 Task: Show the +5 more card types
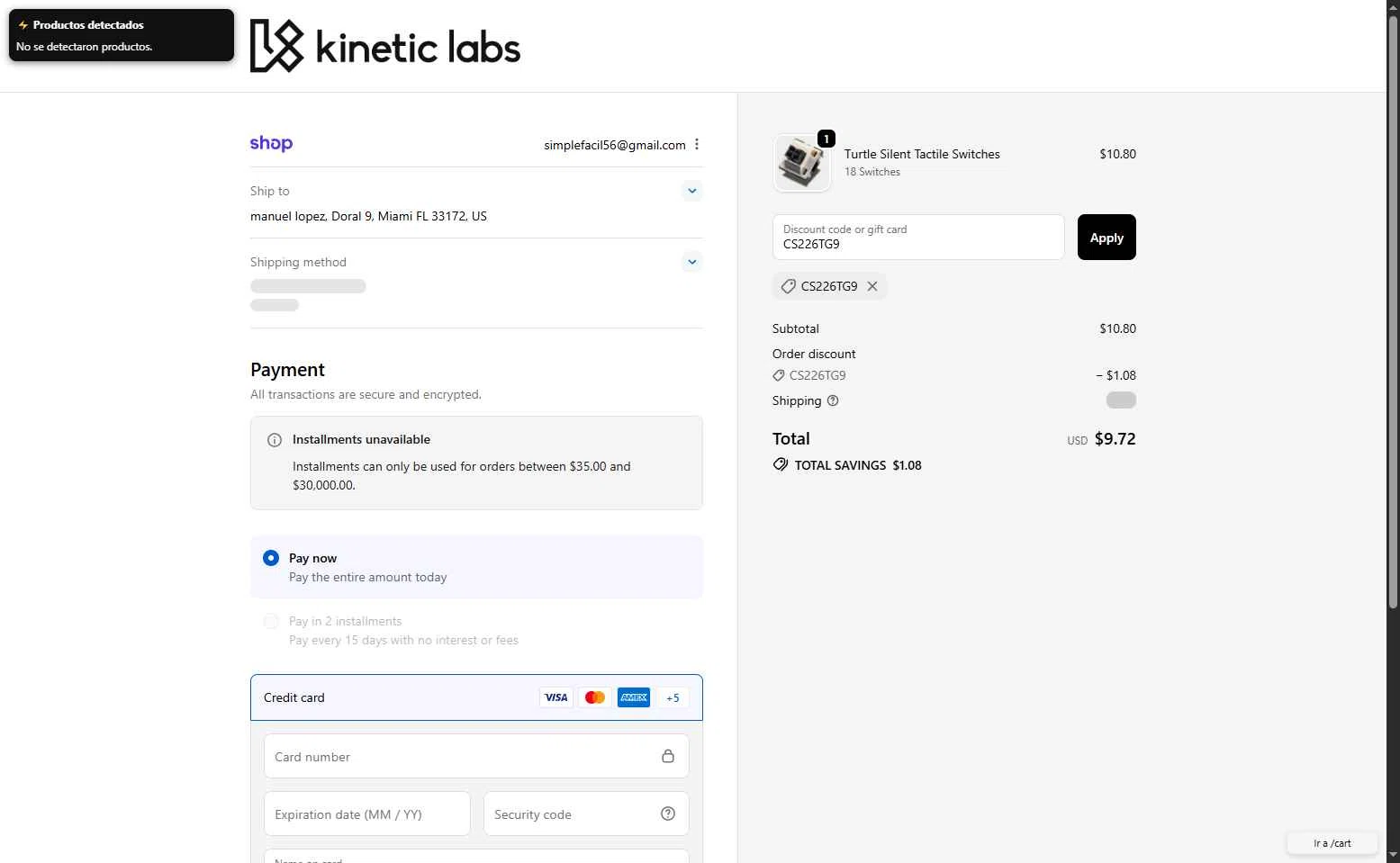point(673,697)
